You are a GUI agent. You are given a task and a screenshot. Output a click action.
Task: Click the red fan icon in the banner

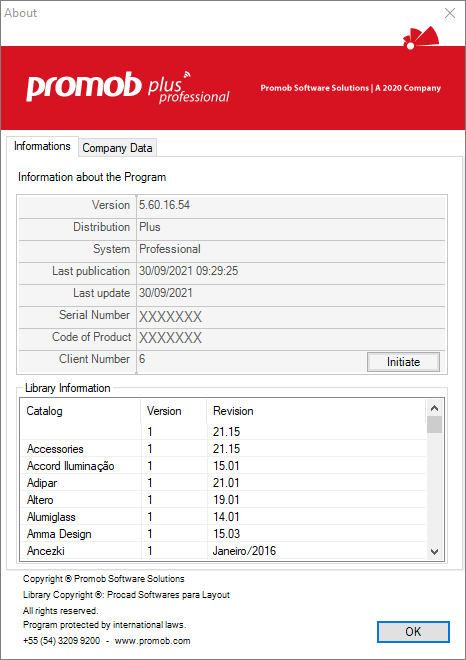(421, 38)
